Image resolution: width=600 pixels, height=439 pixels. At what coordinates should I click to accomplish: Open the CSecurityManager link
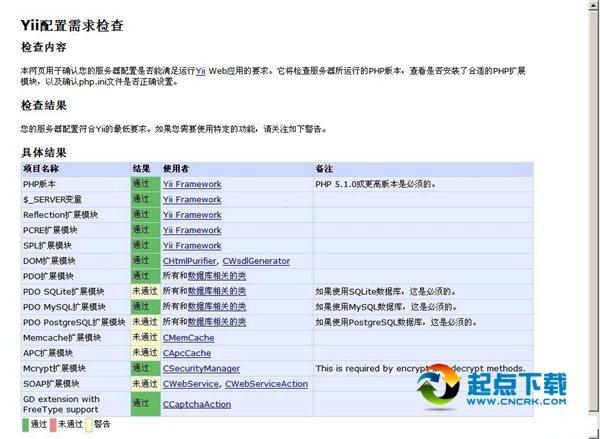pyautogui.click(x=201, y=368)
